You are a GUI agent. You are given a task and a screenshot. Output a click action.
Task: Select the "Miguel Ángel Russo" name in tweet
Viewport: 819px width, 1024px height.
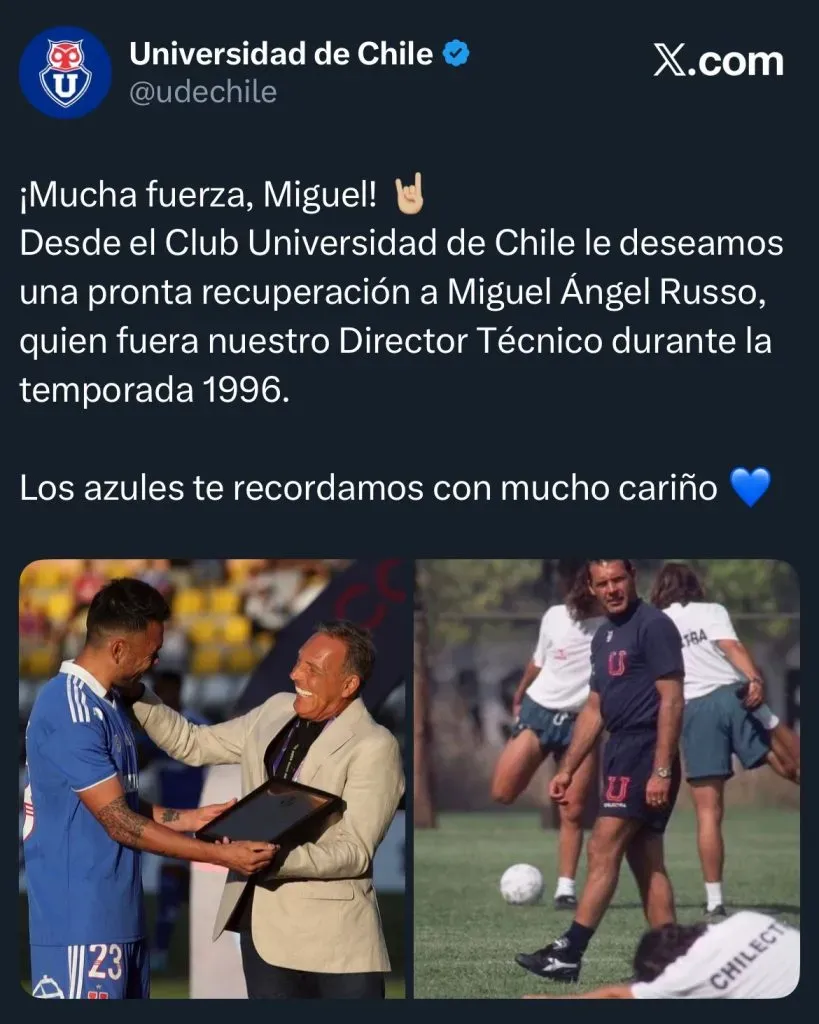click(x=606, y=292)
